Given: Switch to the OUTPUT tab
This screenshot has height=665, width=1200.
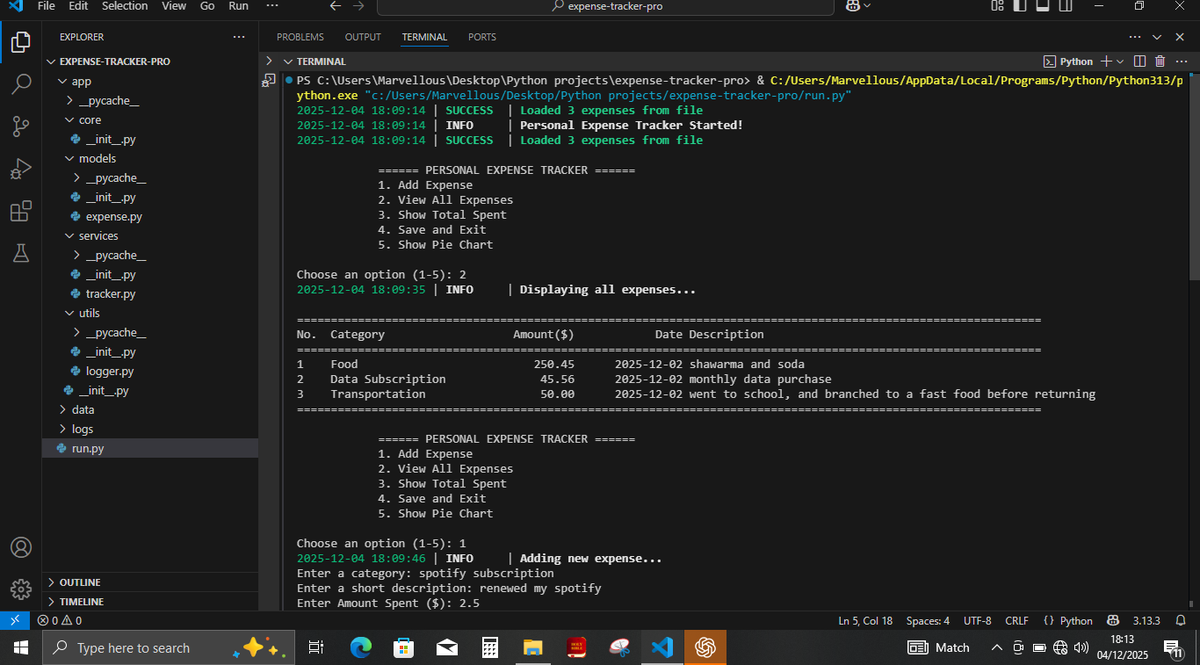Looking at the screenshot, I should 363,37.
